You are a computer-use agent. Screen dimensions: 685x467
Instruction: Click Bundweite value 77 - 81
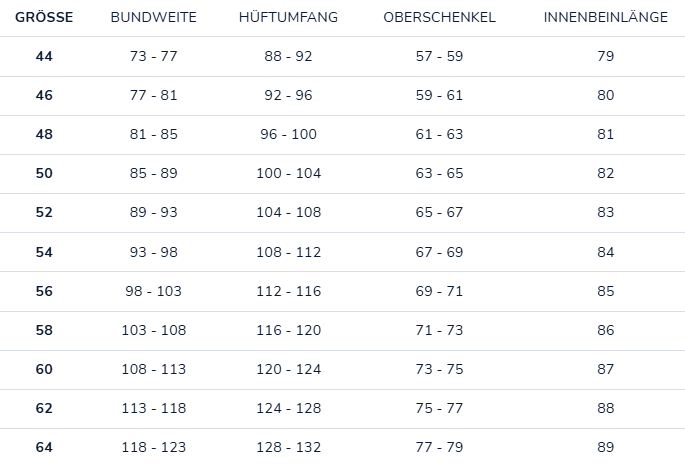click(x=153, y=95)
